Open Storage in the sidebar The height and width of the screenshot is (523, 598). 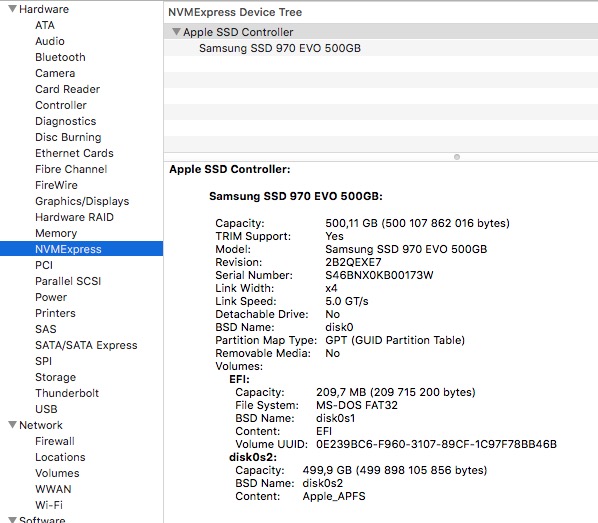pyautogui.click(x=55, y=377)
